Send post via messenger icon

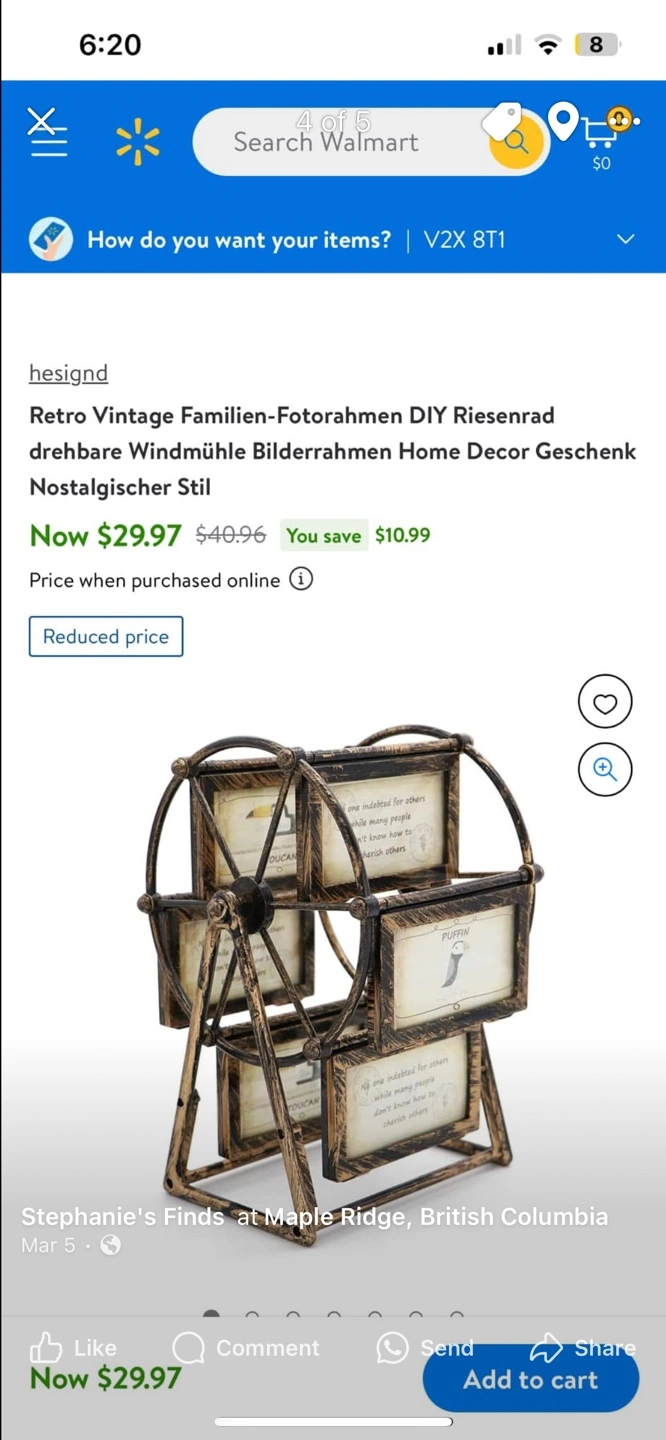[424, 1348]
